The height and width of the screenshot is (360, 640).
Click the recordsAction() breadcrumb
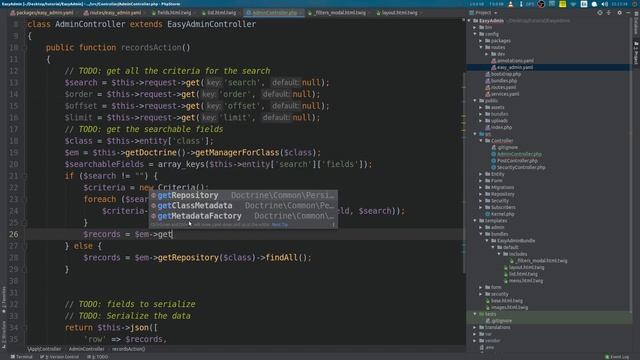128,349
